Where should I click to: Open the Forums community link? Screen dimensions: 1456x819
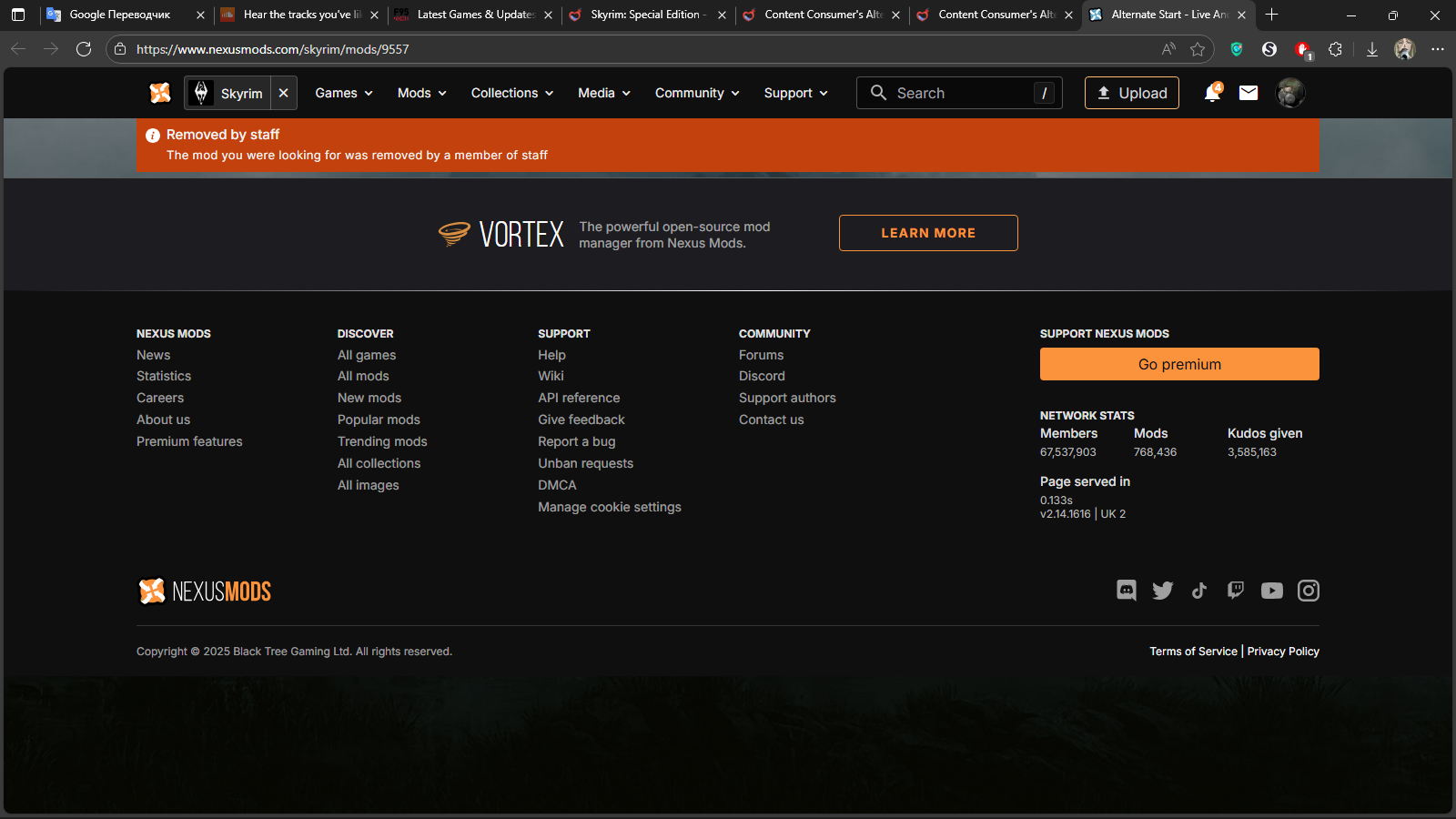tap(761, 355)
